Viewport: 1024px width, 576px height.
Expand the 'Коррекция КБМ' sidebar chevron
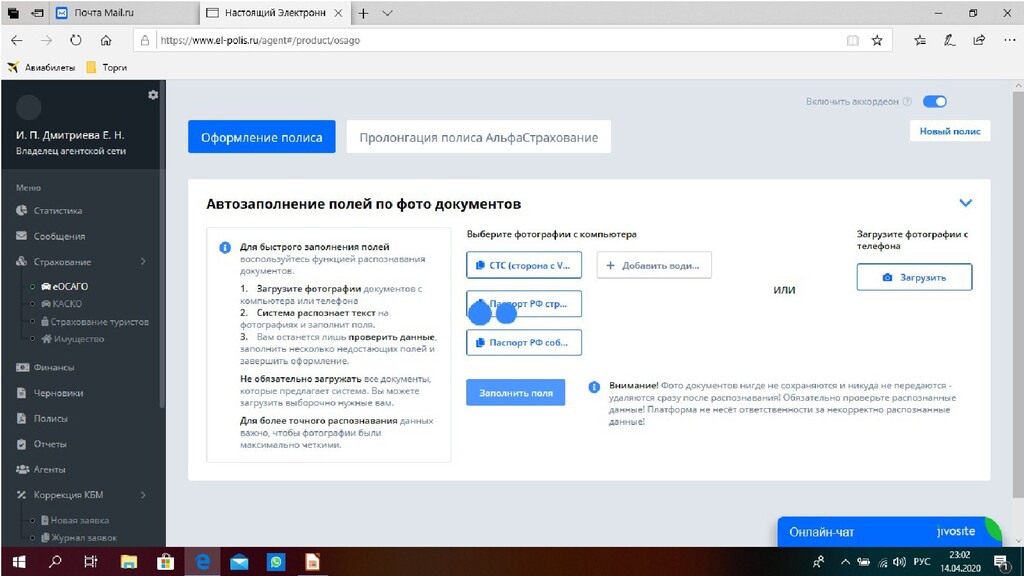click(x=143, y=494)
